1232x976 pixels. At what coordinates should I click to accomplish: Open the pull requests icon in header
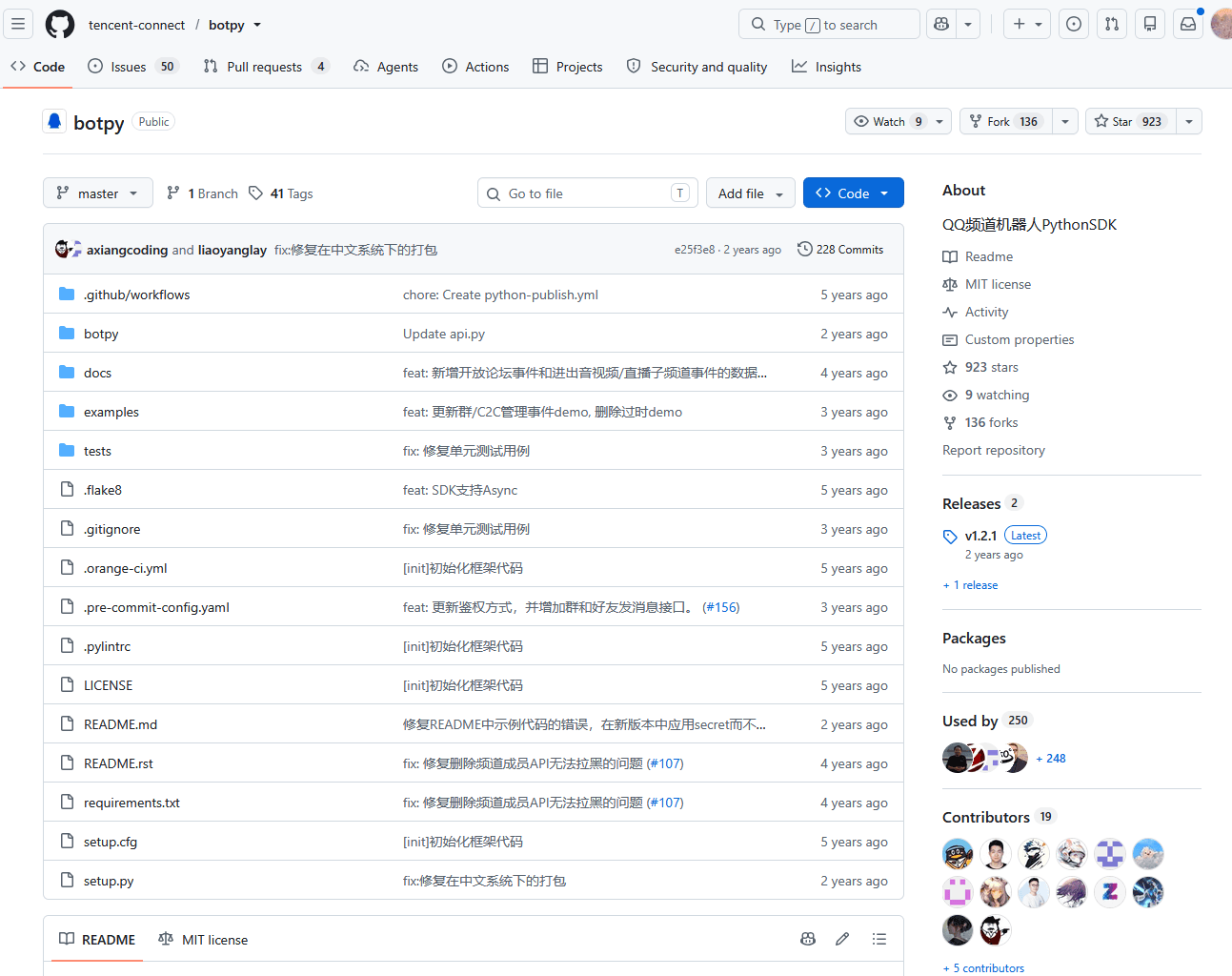click(x=1112, y=24)
